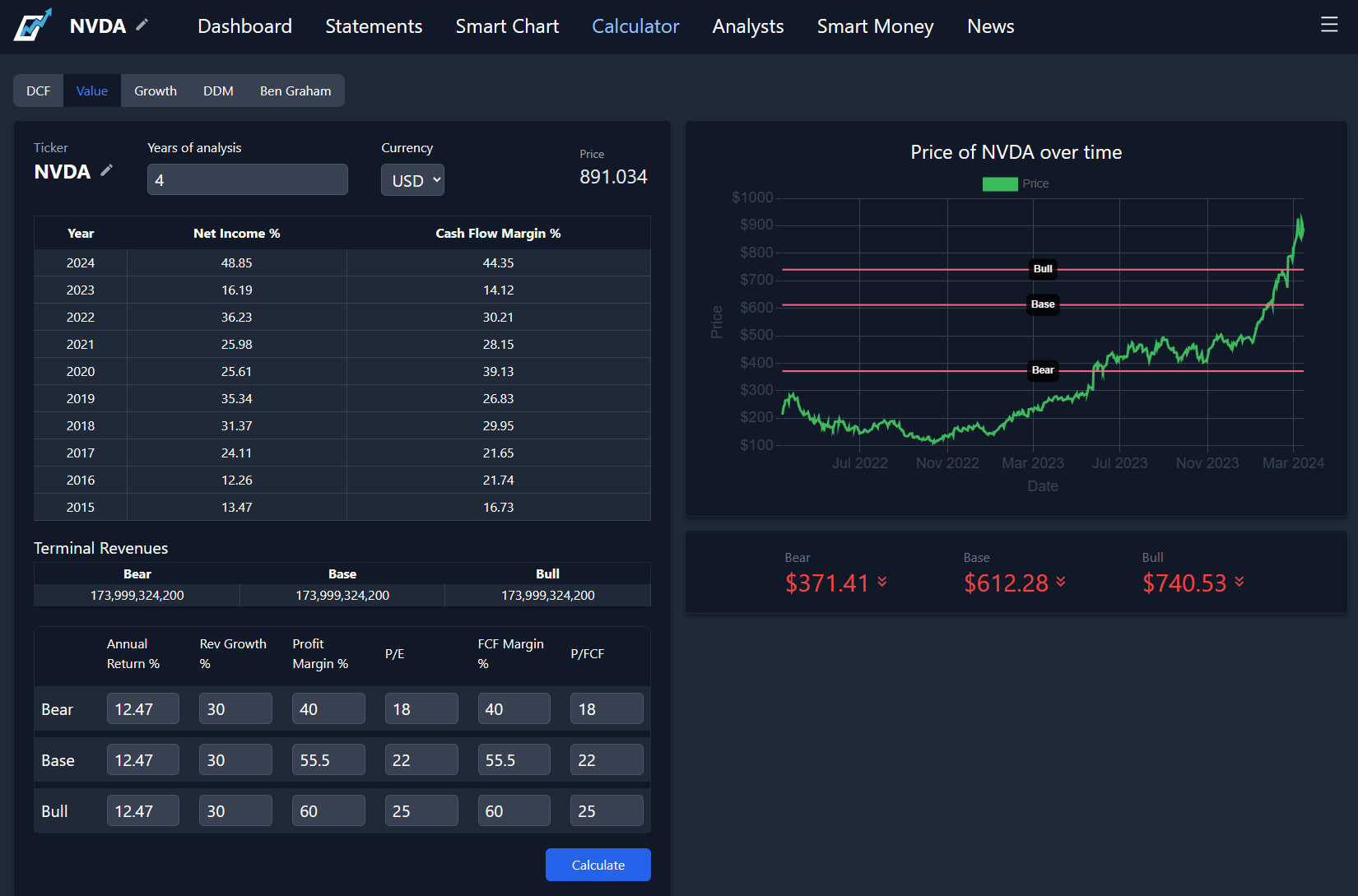
Task: Switch to the DCF tab
Action: click(x=39, y=91)
